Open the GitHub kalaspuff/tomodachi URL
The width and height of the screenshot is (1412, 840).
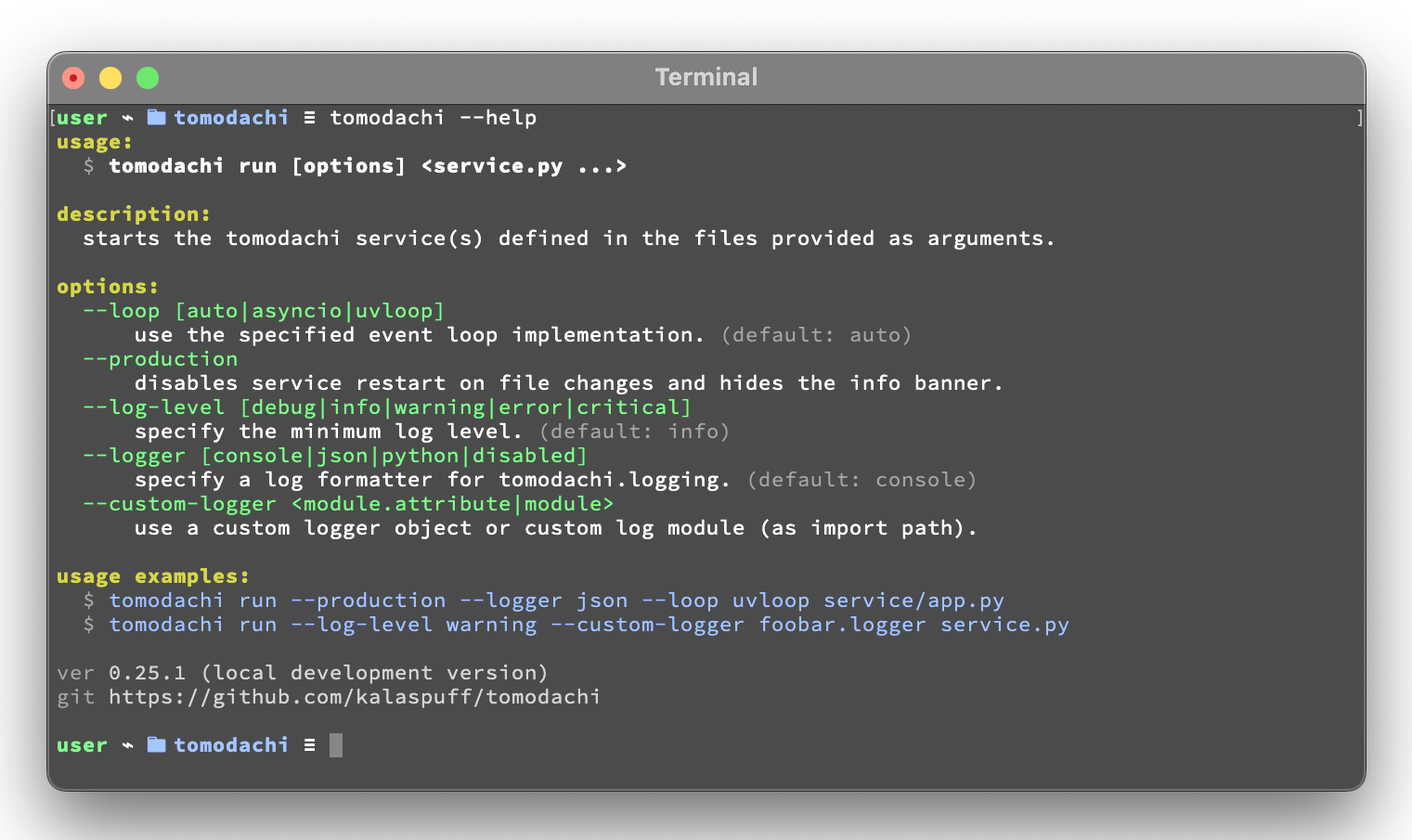point(354,696)
